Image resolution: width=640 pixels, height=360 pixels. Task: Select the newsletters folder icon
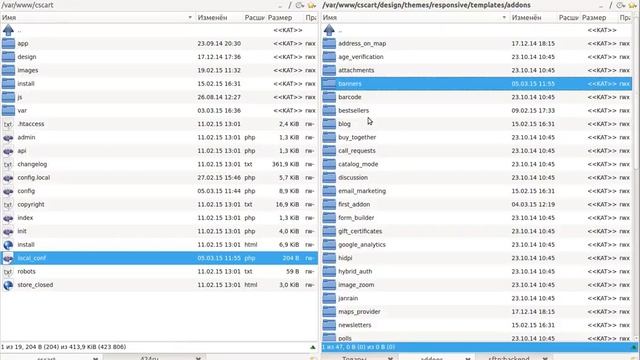point(329,325)
